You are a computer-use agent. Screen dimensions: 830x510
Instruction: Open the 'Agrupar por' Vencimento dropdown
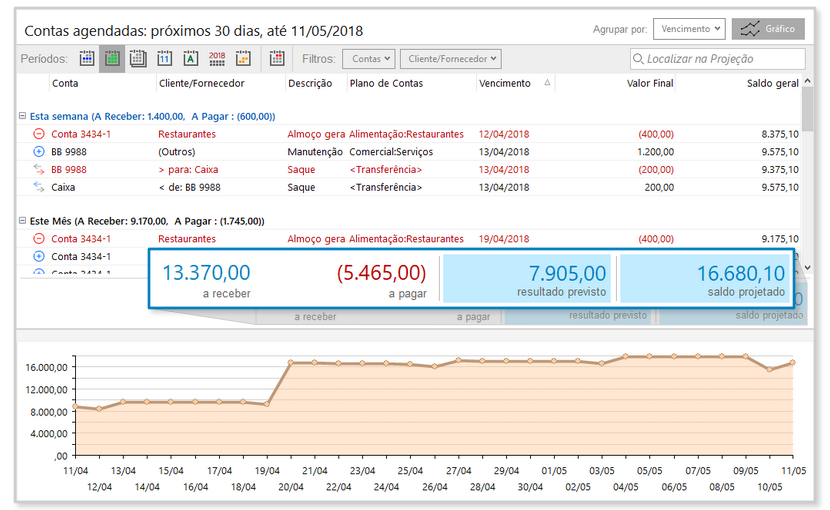[x=688, y=29]
